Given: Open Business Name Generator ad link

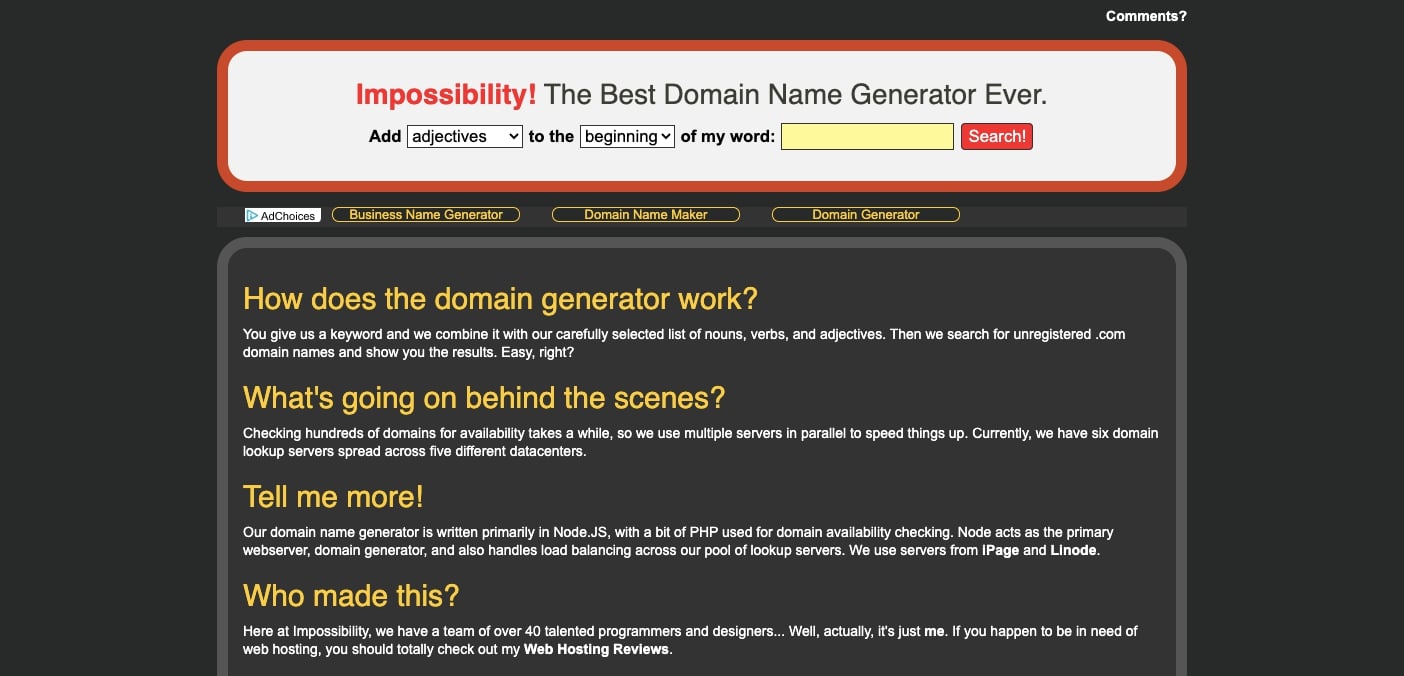Looking at the screenshot, I should pyautogui.click(x=426, y=215).
